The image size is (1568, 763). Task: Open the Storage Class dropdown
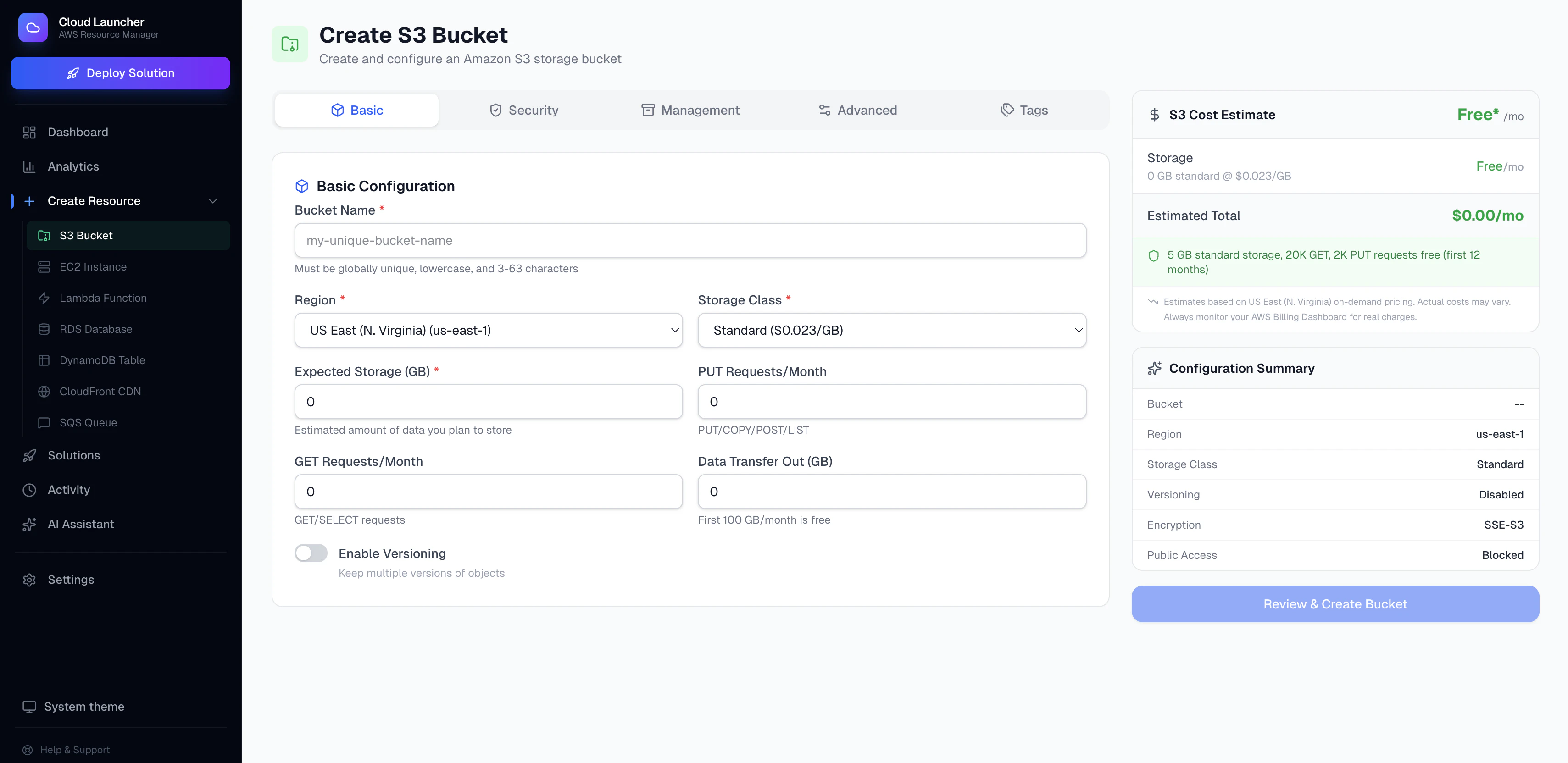(891, 331)
